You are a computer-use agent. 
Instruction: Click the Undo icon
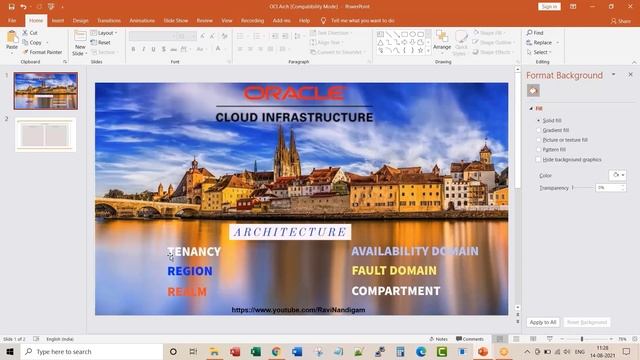[23, 7]
